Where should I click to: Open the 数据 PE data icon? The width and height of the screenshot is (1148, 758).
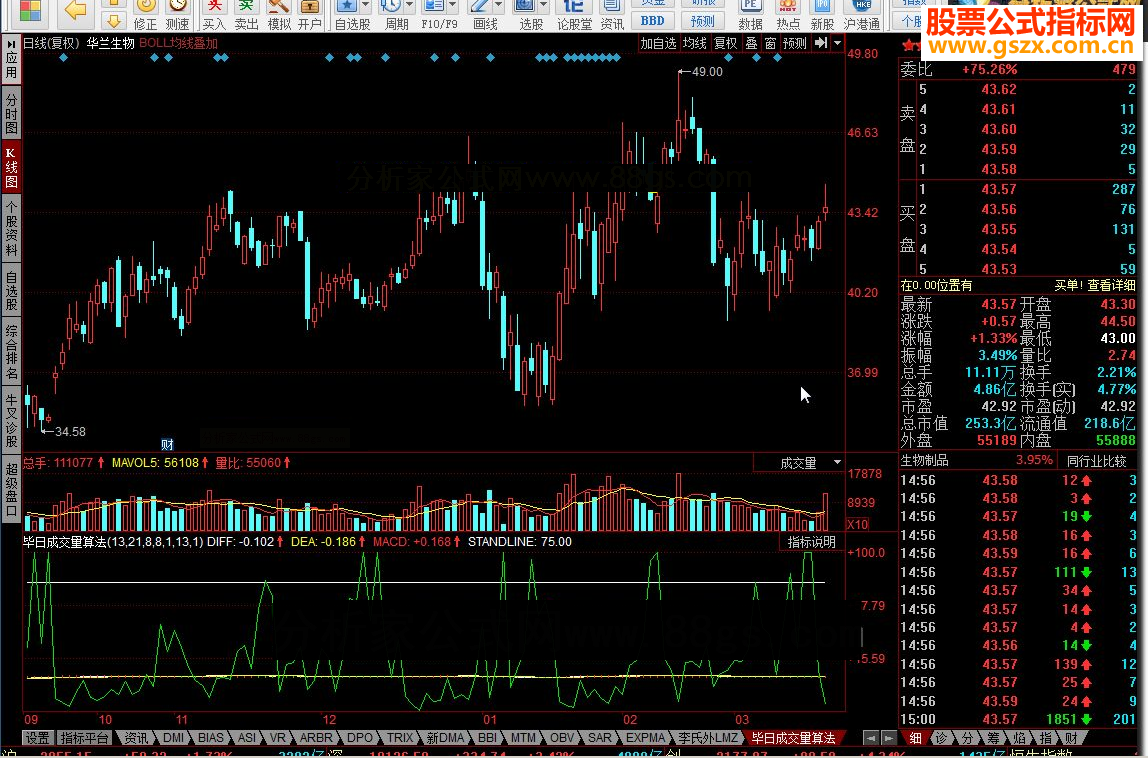pyautogui.click(x=750, y=15)
